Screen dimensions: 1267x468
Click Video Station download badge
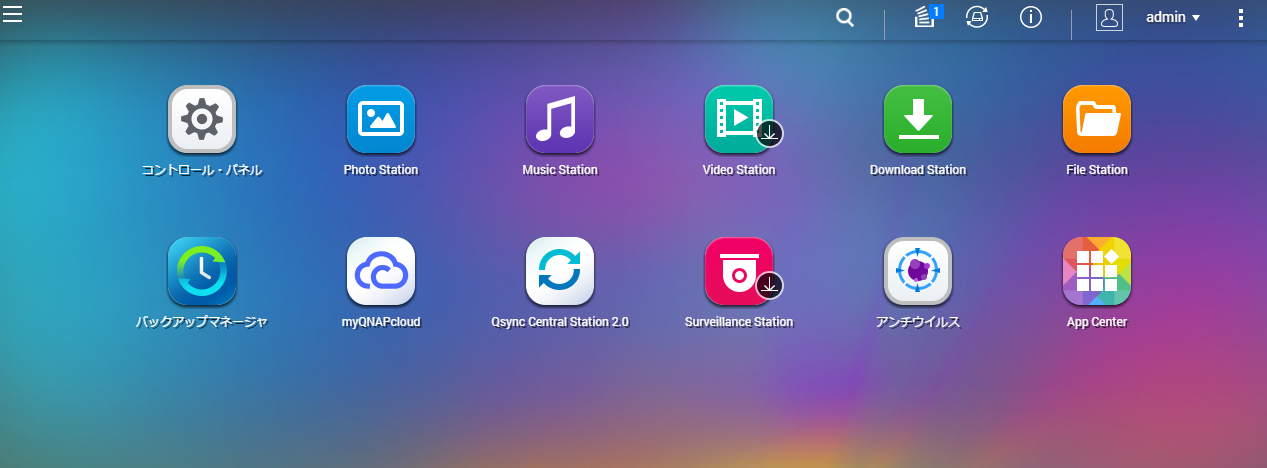click(x=769, y=133)
